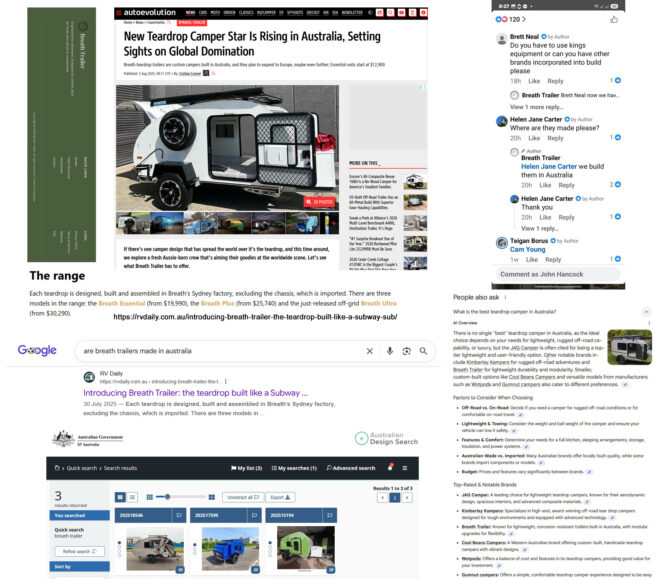The width and height of the screenshot is (660, 579).
Task: Open the autoevolution YouTube icon
Action: [x=402, y=13]
